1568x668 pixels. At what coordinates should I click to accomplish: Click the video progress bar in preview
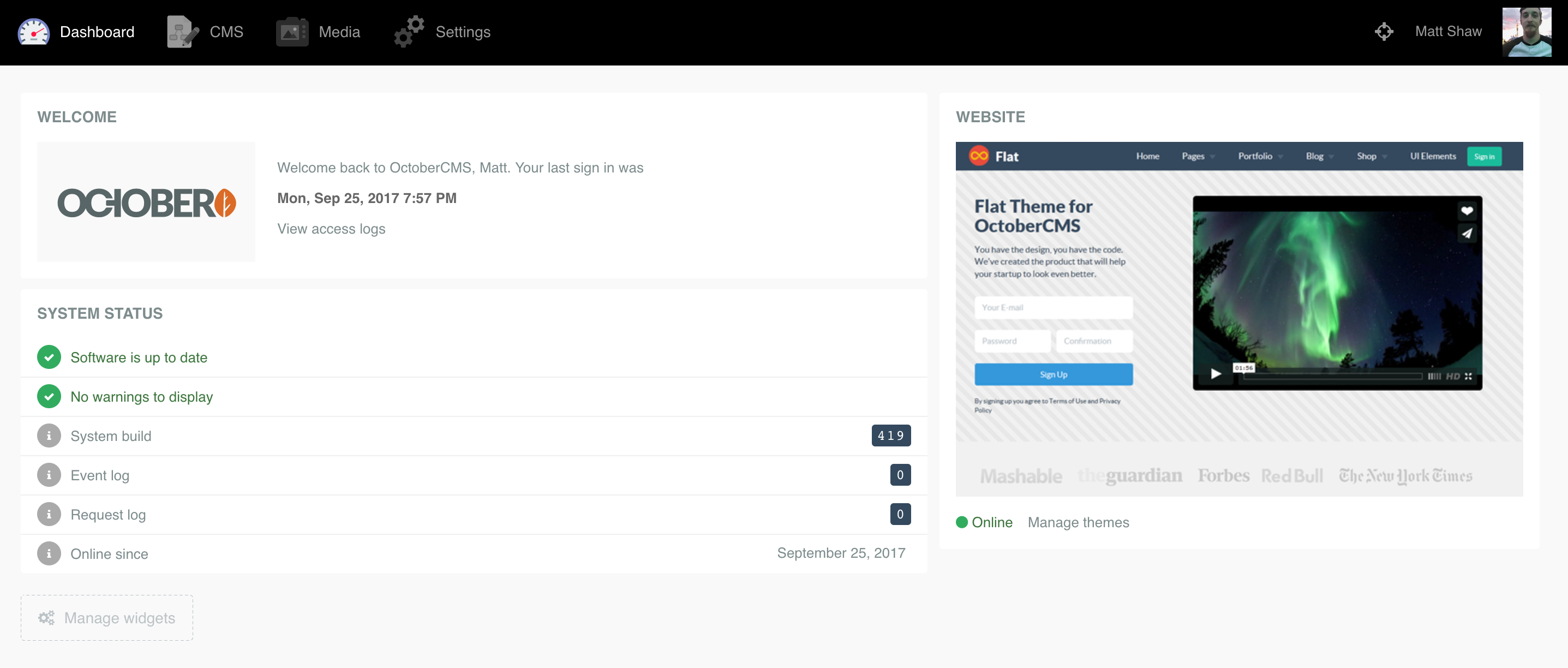click(x=1332, y=377)
